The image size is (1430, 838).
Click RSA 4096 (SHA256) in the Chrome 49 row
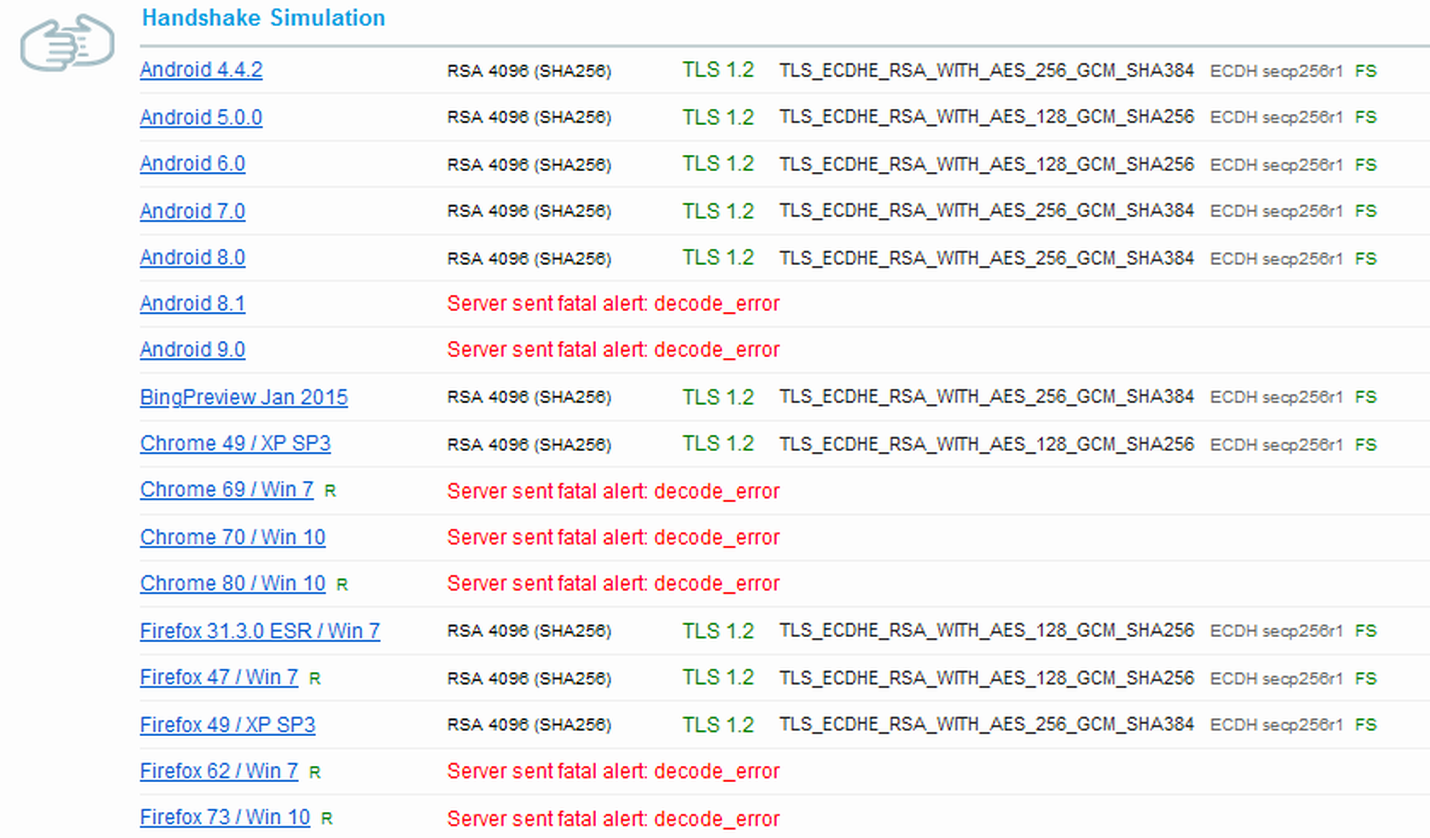(x=529, y=445)
